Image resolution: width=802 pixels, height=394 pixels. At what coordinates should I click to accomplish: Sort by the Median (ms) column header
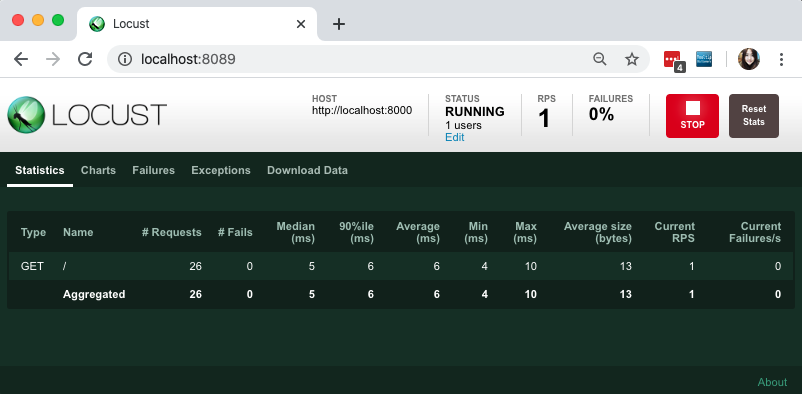tap(296, 232)
